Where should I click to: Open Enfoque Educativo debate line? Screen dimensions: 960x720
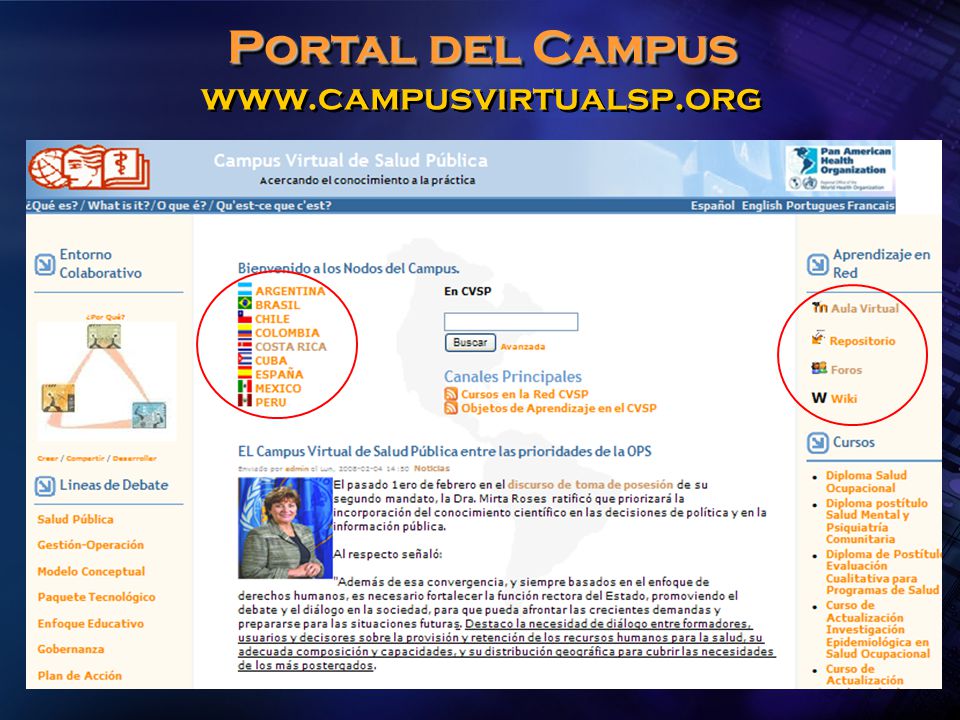tap(91, 623)
